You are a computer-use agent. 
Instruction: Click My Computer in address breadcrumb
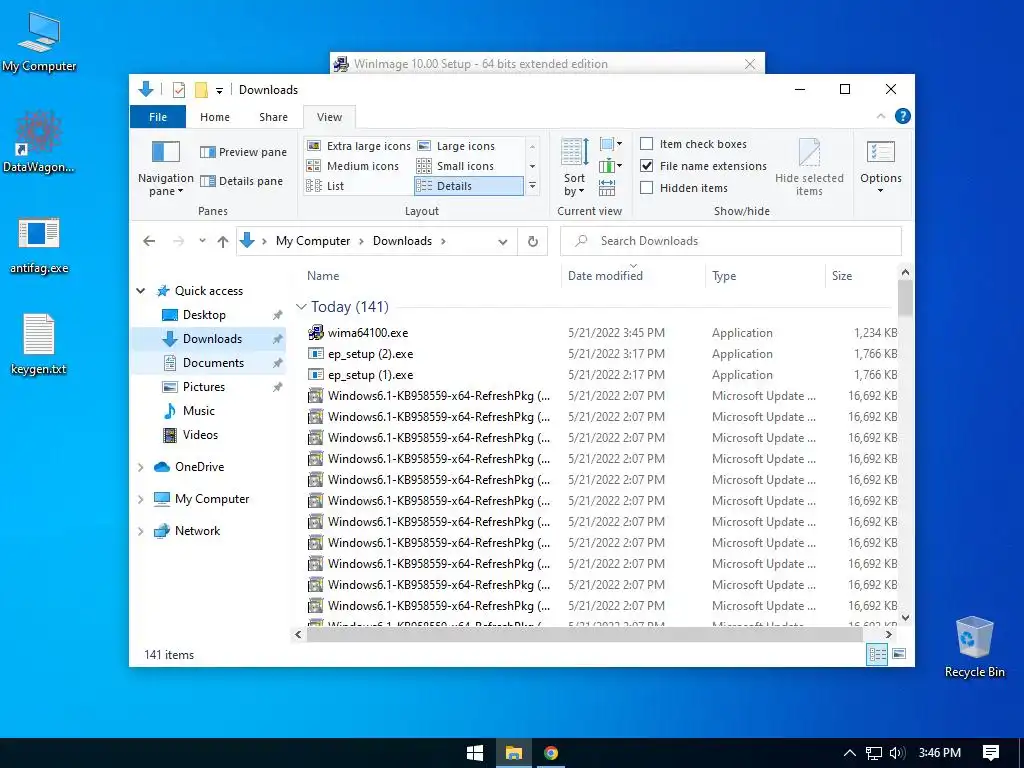point(313,241)
